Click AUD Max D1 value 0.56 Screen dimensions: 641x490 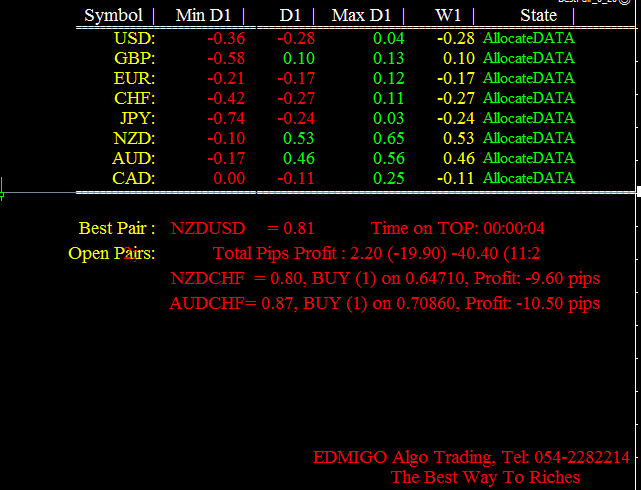pos(389,159)
